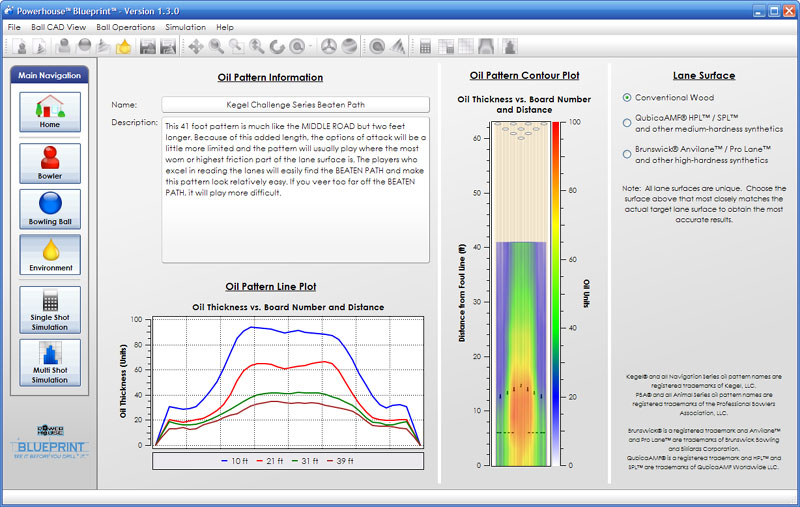Click the new ball layout page icon
Screen dimensions: 800x507
[x=40, y=47]
